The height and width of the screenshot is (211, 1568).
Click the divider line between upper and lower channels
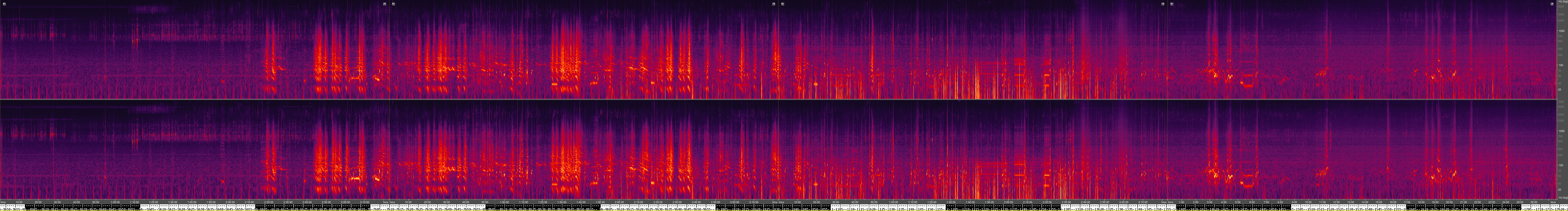pos(779,99)
